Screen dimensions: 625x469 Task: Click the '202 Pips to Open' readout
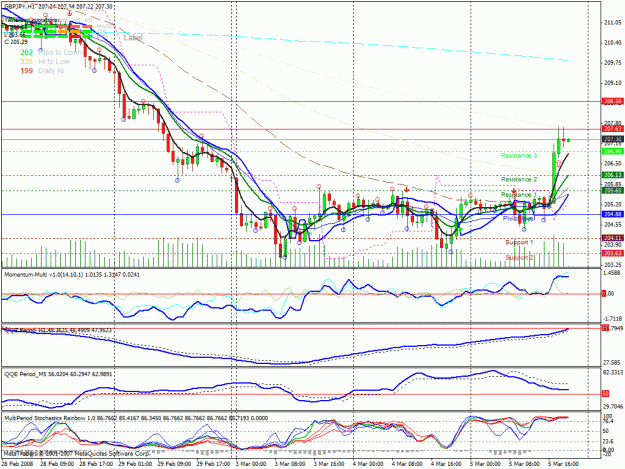[x=51, y=52]
